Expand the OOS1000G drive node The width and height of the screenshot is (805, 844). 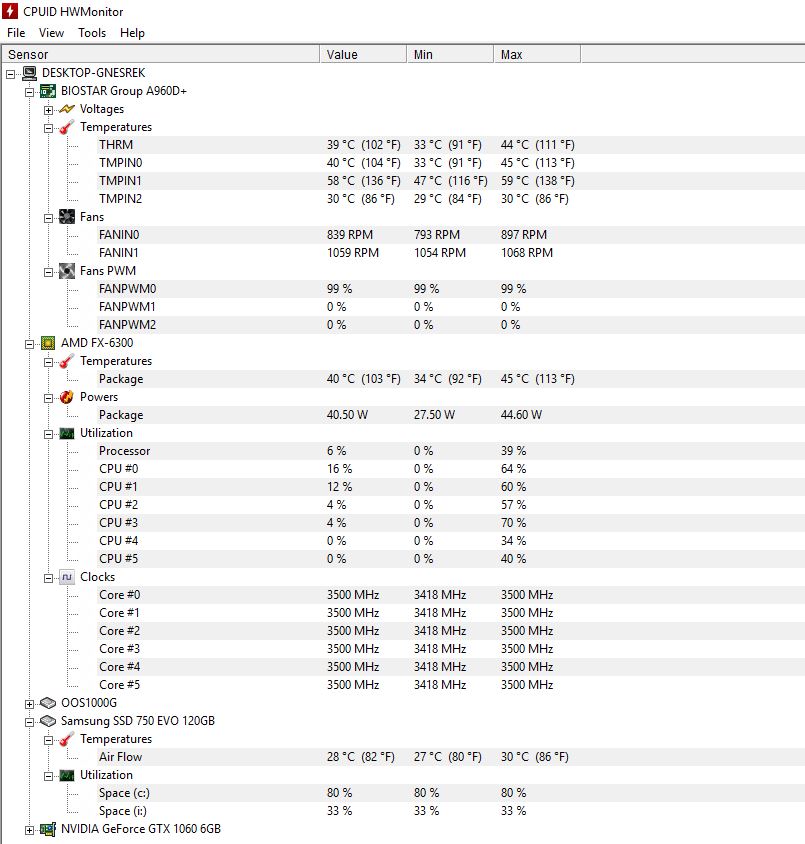(x=30, y=705)
